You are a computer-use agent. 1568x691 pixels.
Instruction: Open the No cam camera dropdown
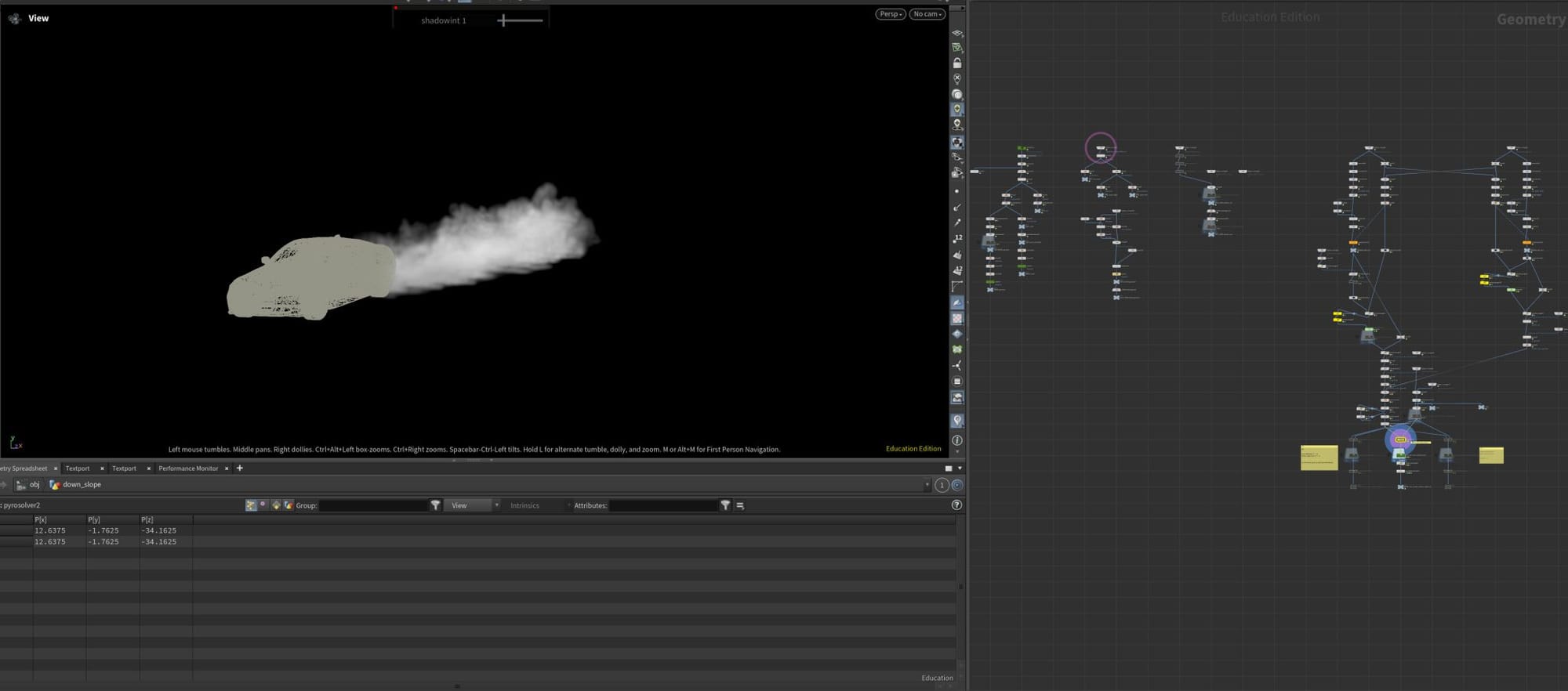coord(927,14)
